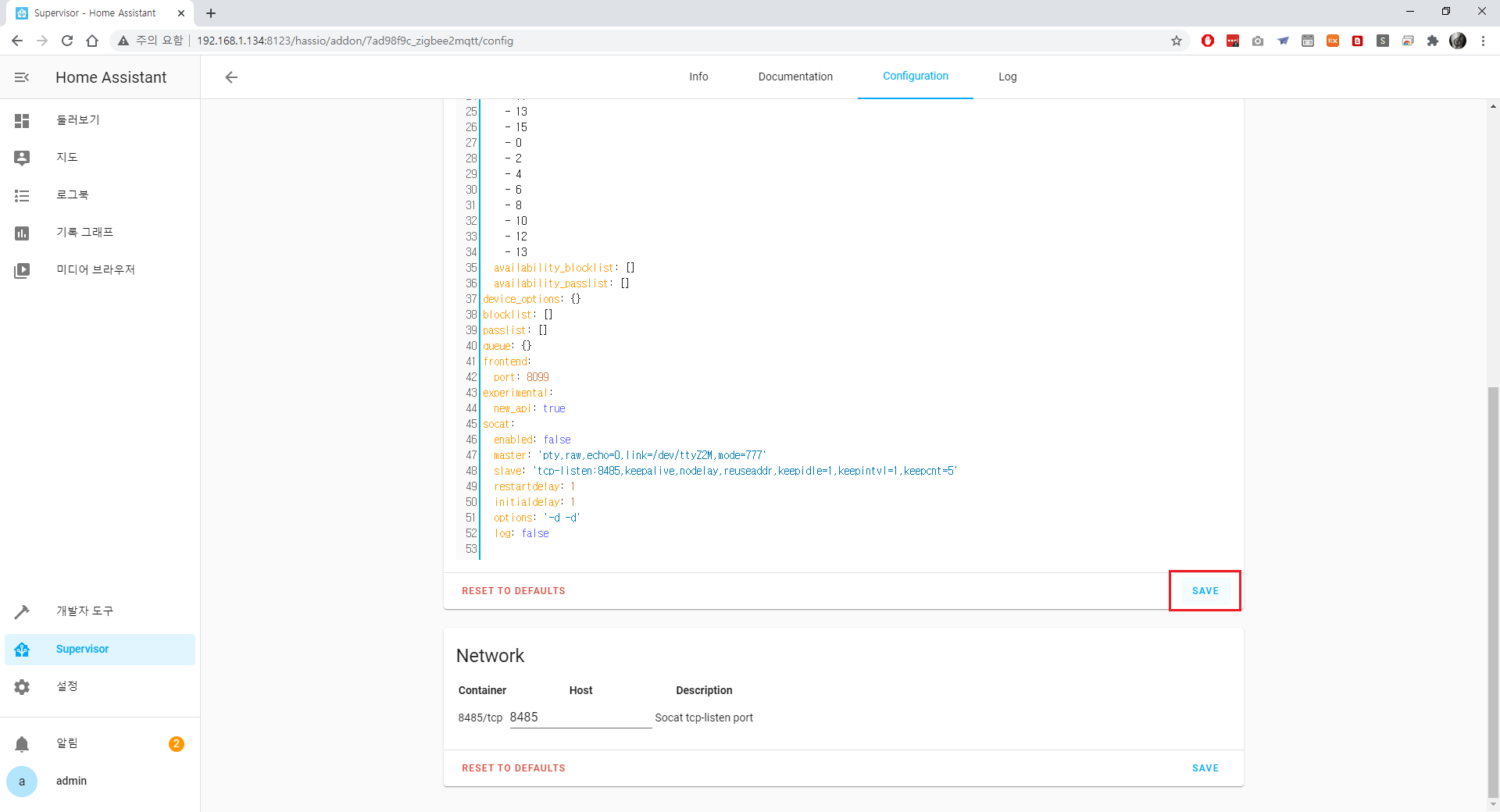Collapse the Home Assistant sidebar menu

tap(22, 77)
